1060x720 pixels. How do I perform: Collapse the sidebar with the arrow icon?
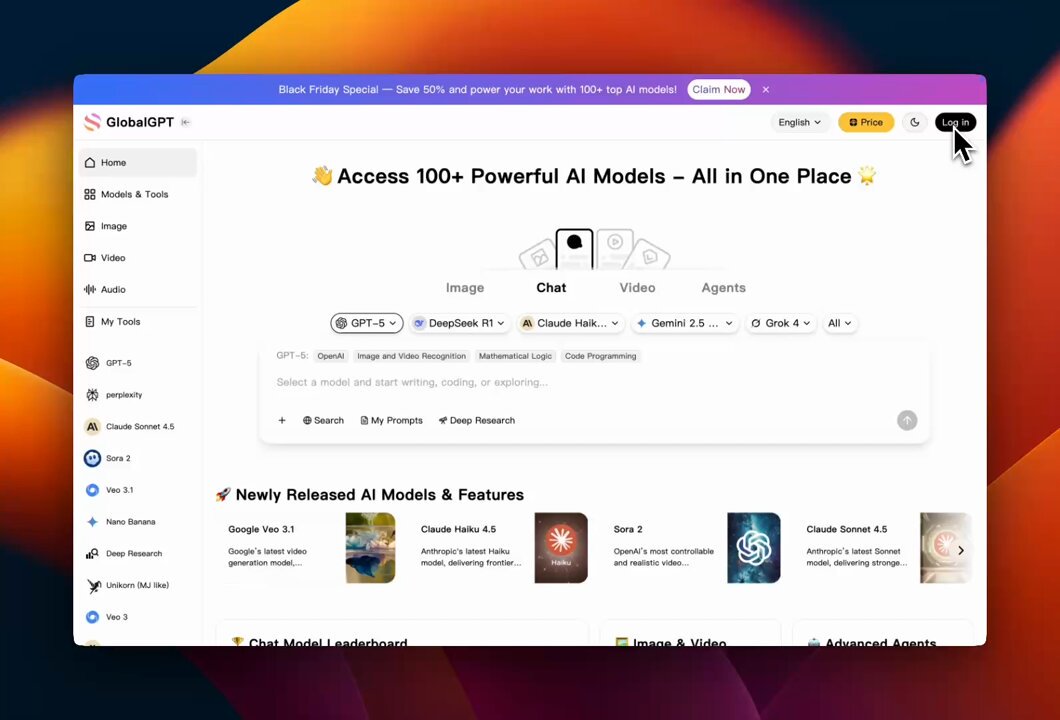[x=185, y=122]
